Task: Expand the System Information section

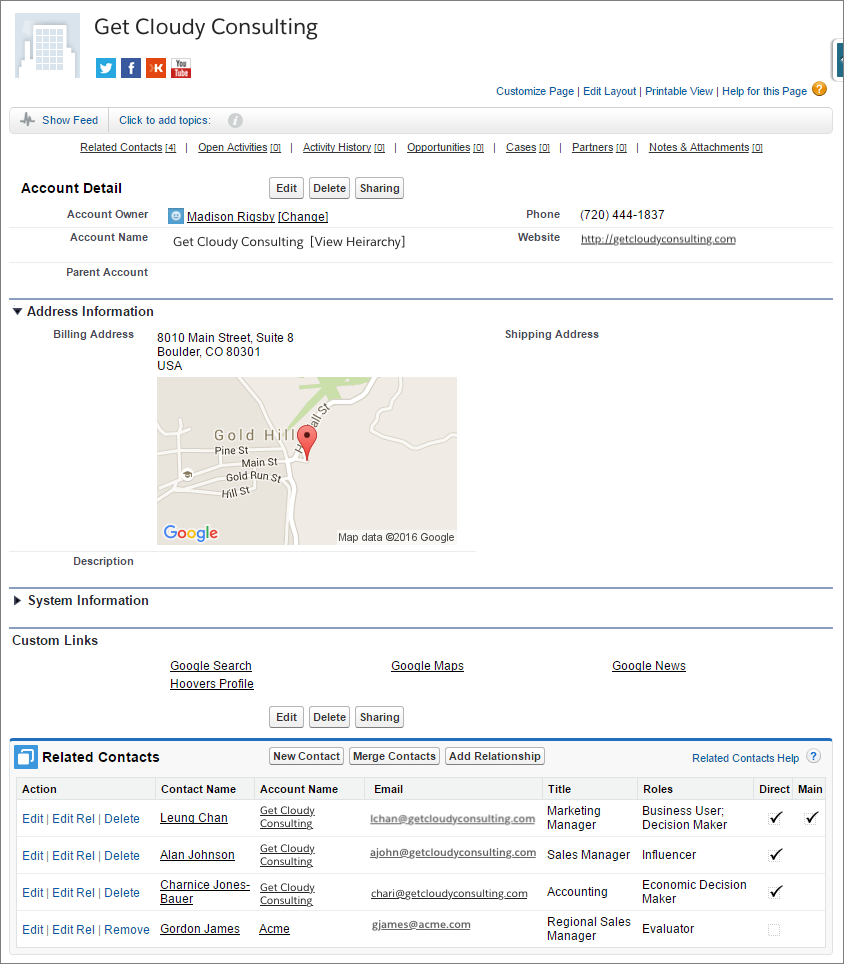Action: [17, 601]
